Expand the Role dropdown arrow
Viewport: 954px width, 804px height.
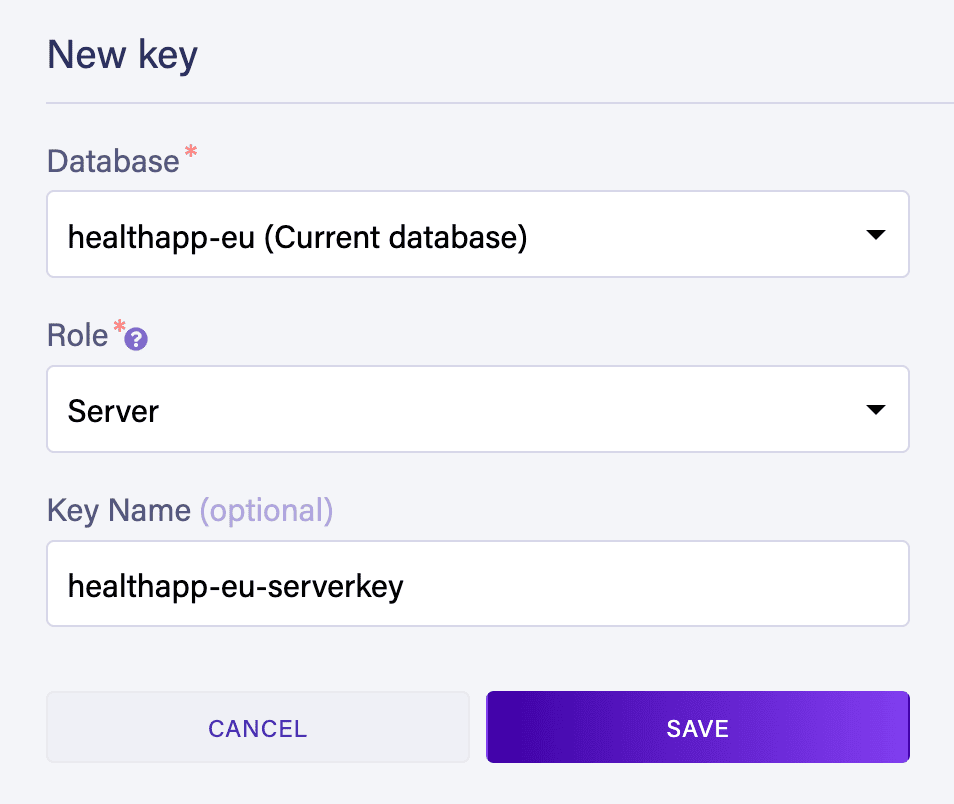pyautogui.click(x=875, y=410)
